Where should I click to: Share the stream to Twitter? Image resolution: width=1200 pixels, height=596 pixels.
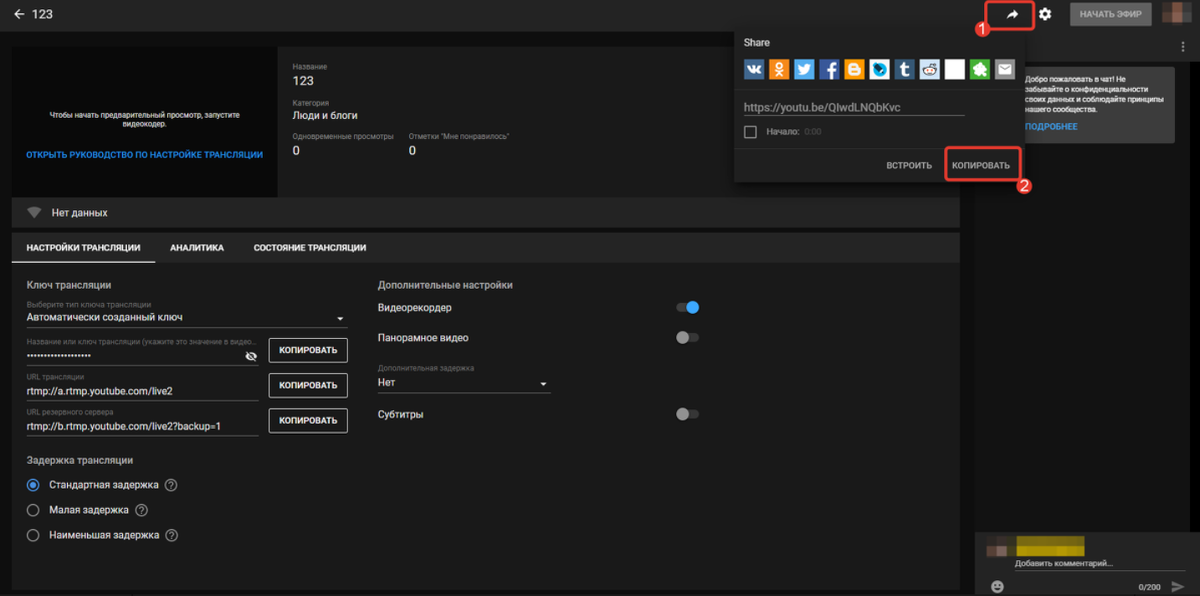(x=804, y=69)
